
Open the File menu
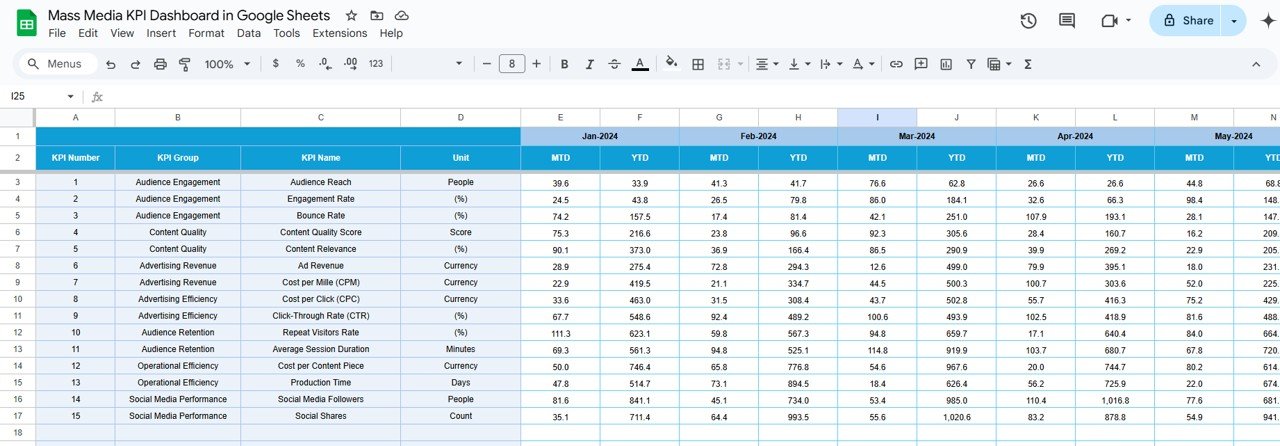click(57, 33)
